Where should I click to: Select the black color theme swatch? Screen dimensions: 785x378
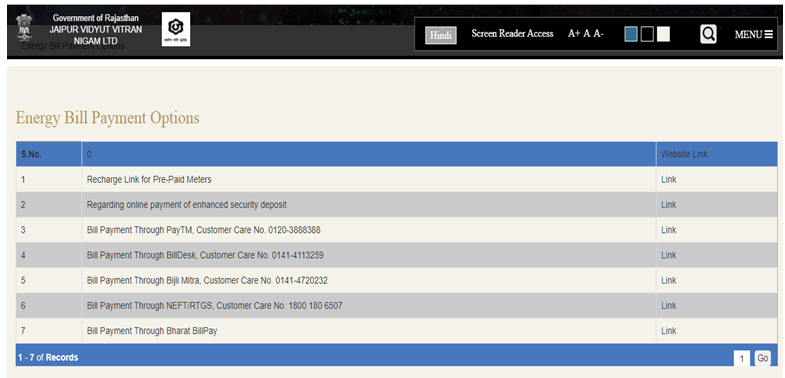tap(647, 34)
